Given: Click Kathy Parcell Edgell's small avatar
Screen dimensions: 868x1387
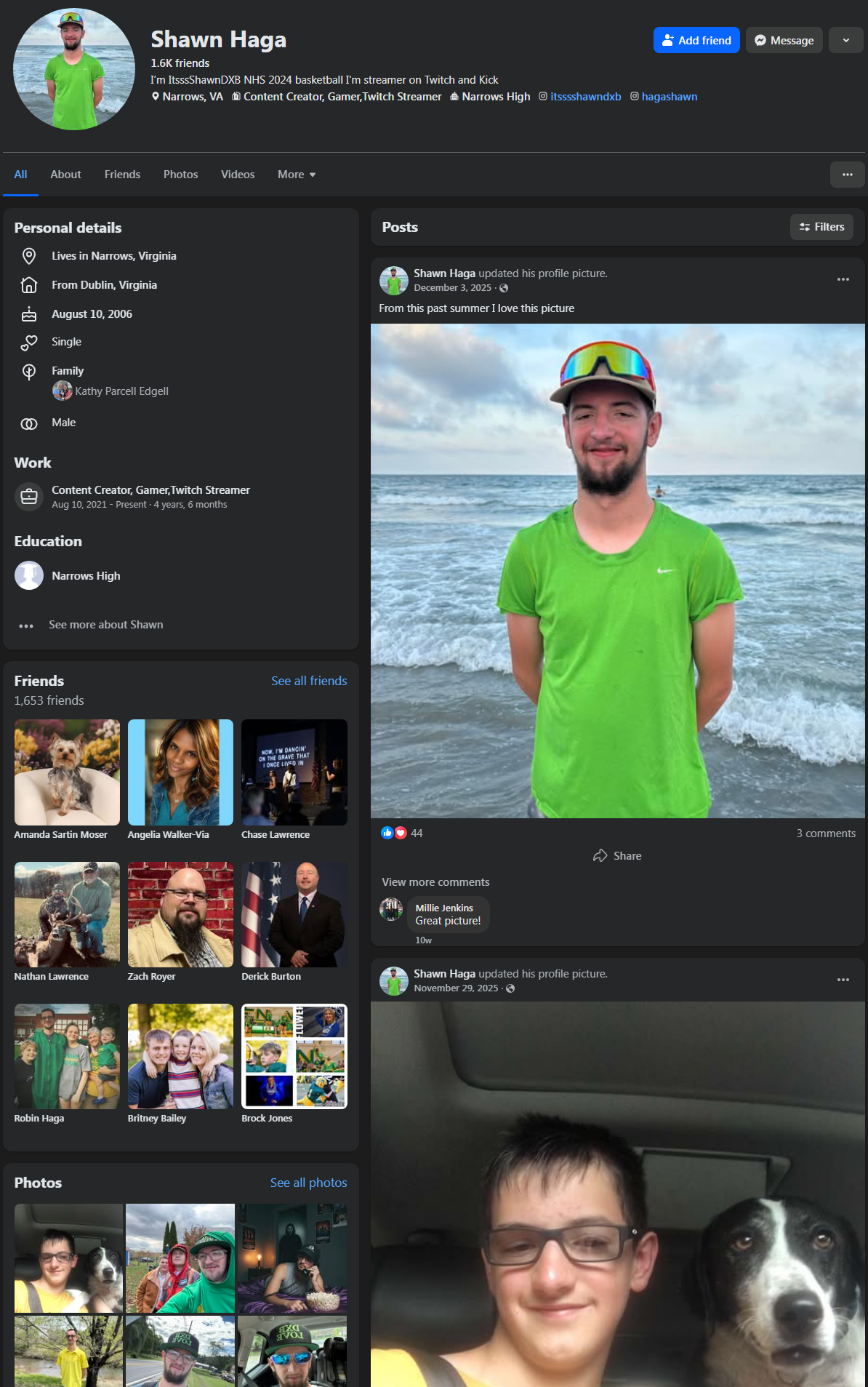Looking at the screenshot, I should [63, 391].
